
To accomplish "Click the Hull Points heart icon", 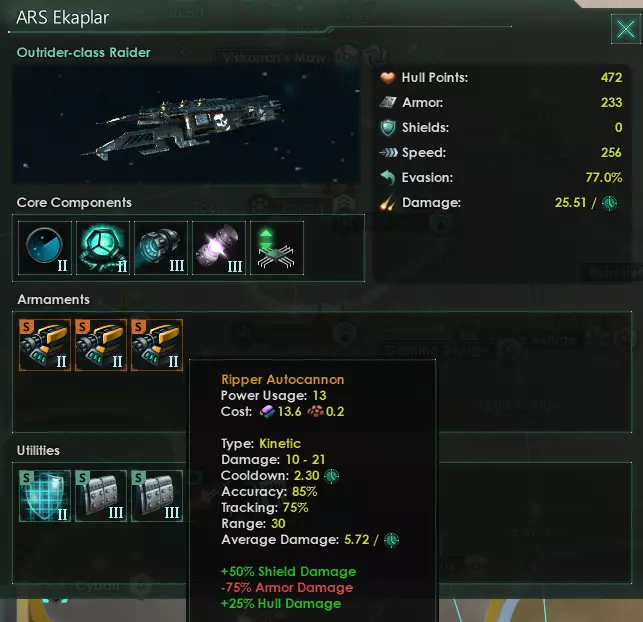I will (x=387, y=77).
